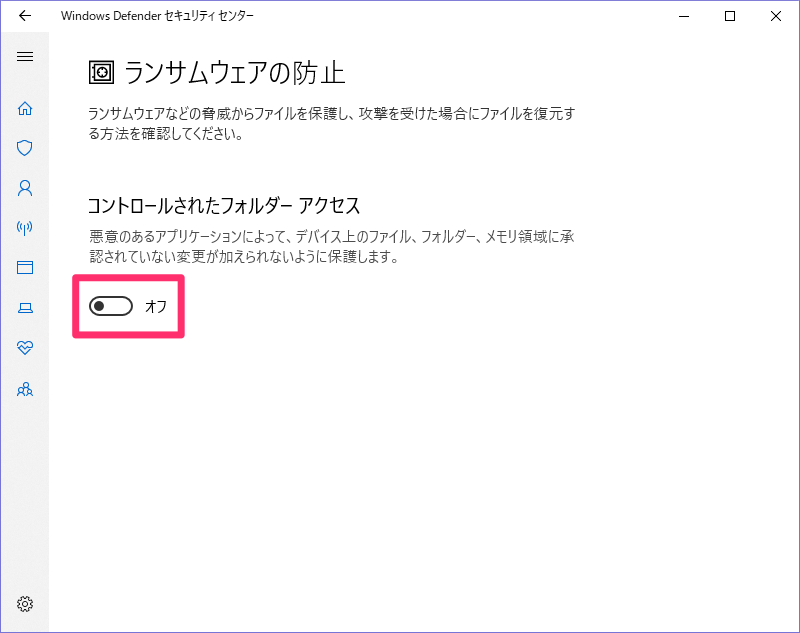Open the hamburger navigation menu

[24, 57]
